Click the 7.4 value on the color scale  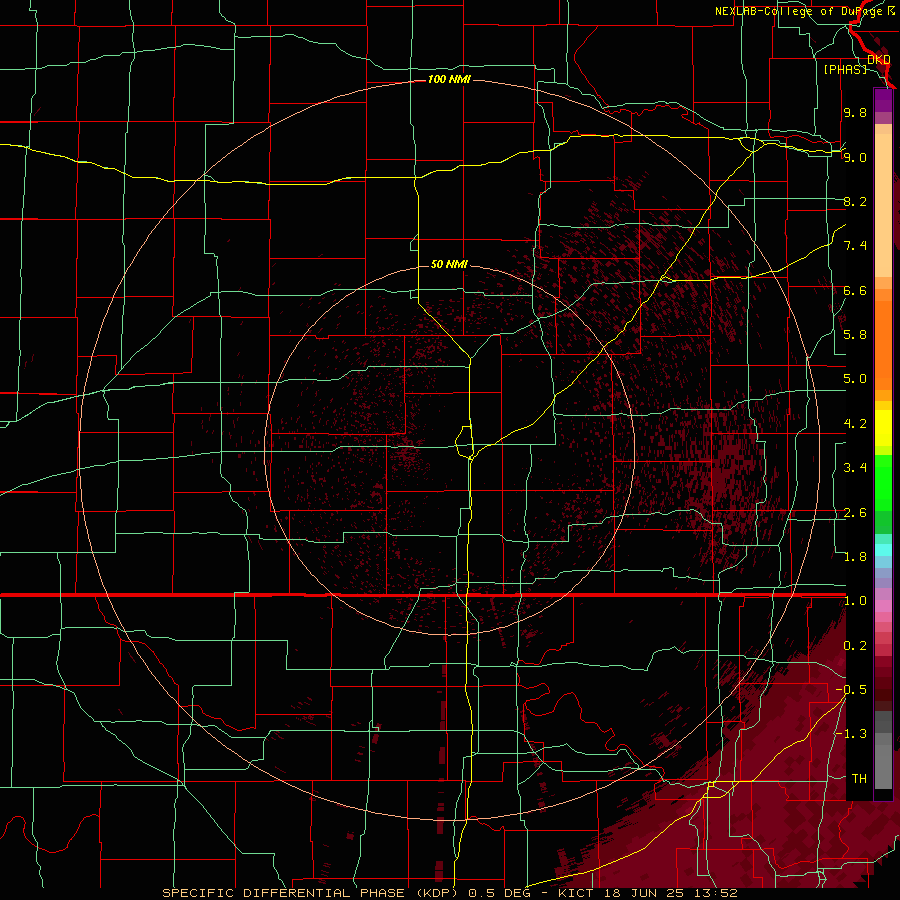click(x=855, y=246)
